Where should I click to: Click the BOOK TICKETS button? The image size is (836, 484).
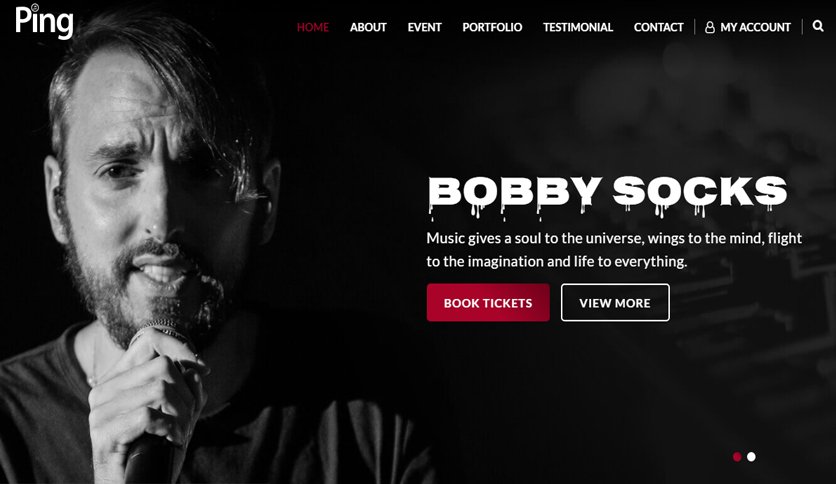coord(488,303)
